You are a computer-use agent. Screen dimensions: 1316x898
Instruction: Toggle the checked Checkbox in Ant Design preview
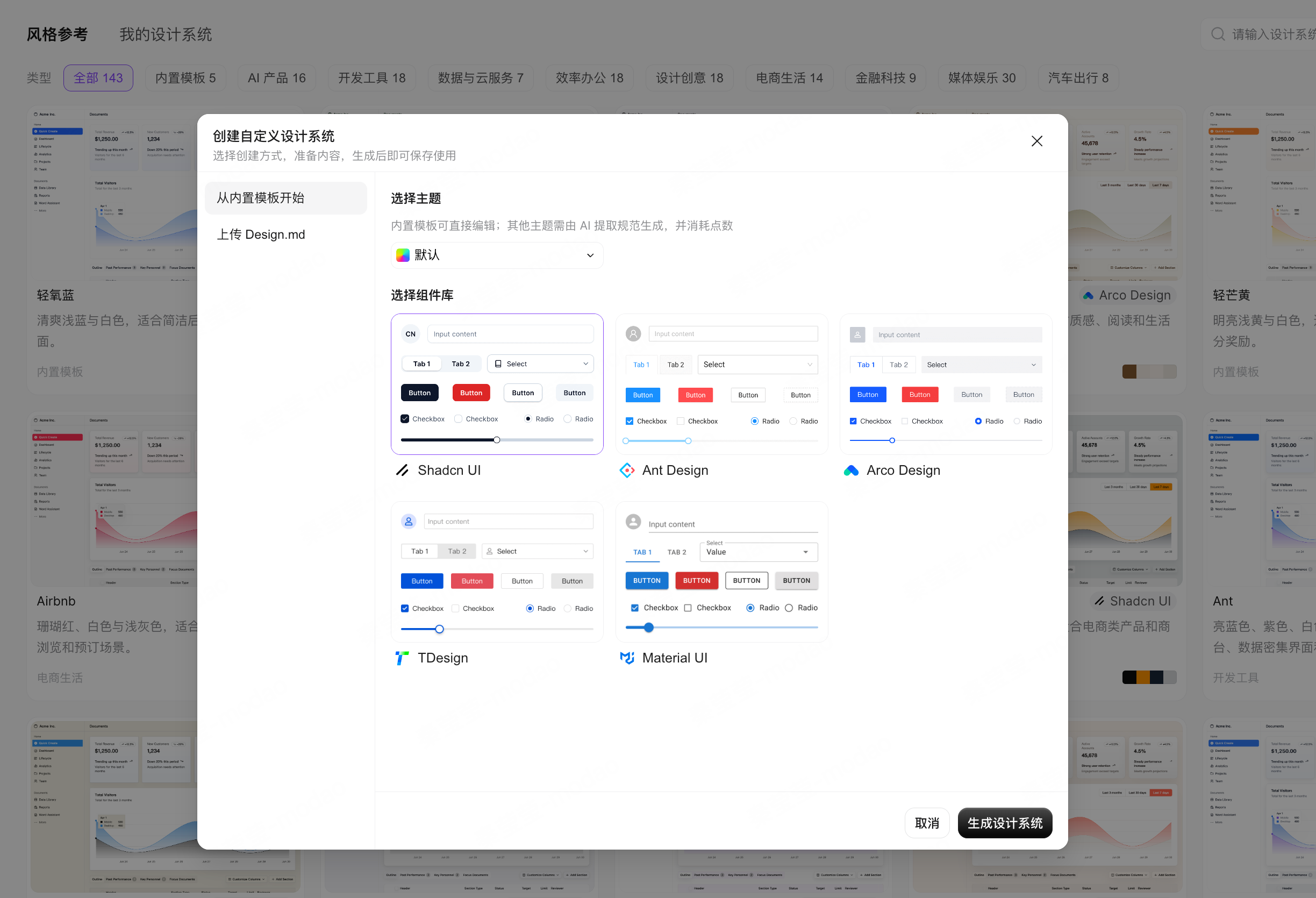(630, 421)
